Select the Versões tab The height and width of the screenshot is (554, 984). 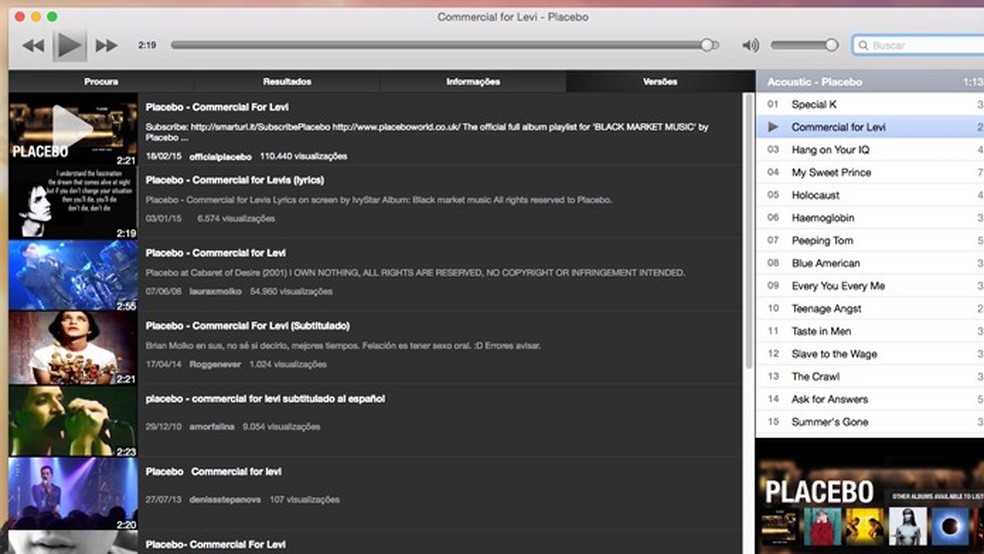tap(660, 82)
